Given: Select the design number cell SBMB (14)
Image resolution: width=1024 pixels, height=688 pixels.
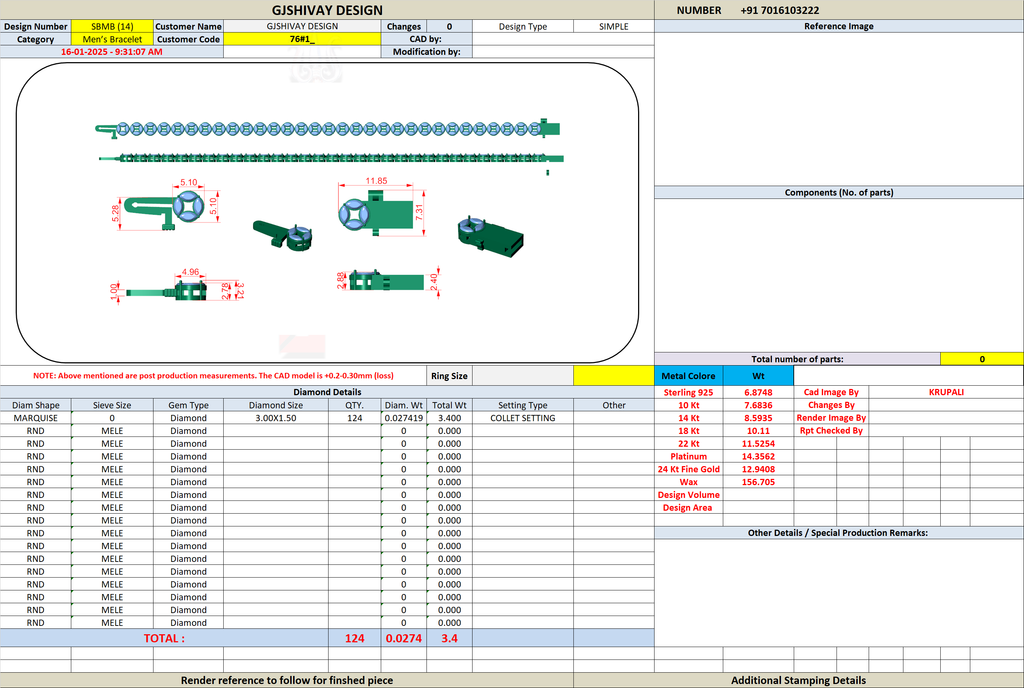Looking at the screenshot, I should (112, 26).
